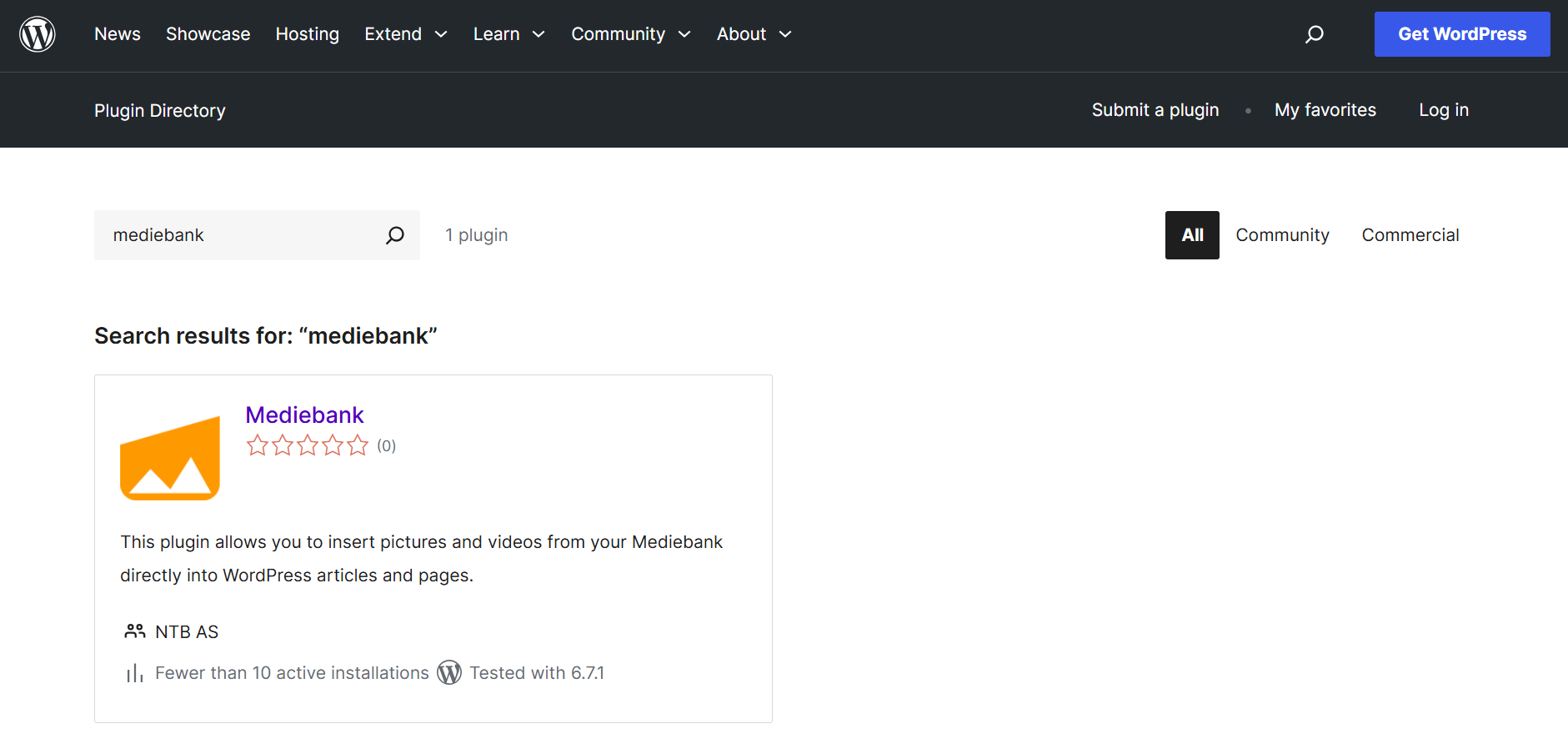
Task: Click the Search results for mediebank heading
Action: (x=266, y=335)
